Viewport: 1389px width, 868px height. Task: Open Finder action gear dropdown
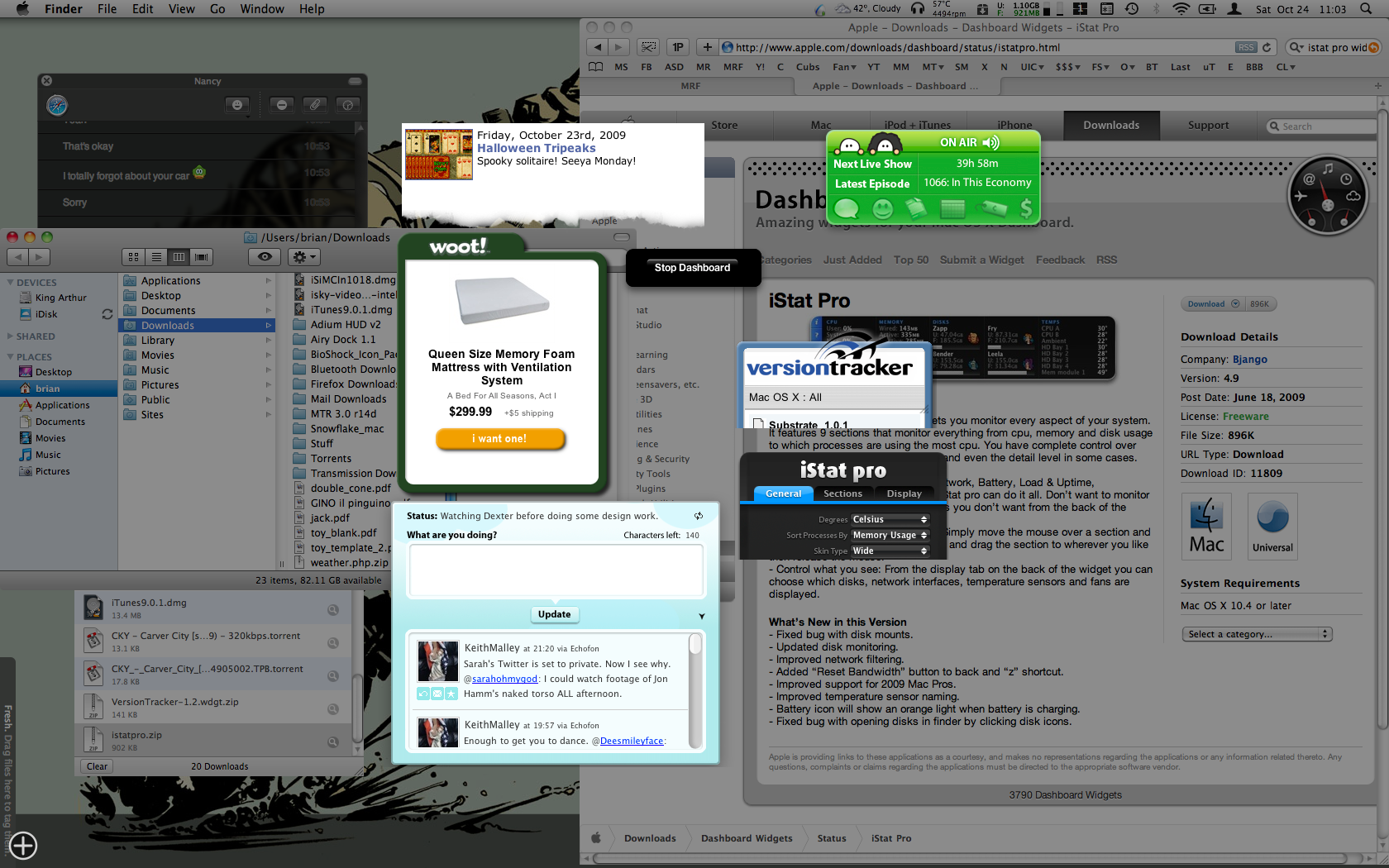pyautogui.click(x=303, y=257)
